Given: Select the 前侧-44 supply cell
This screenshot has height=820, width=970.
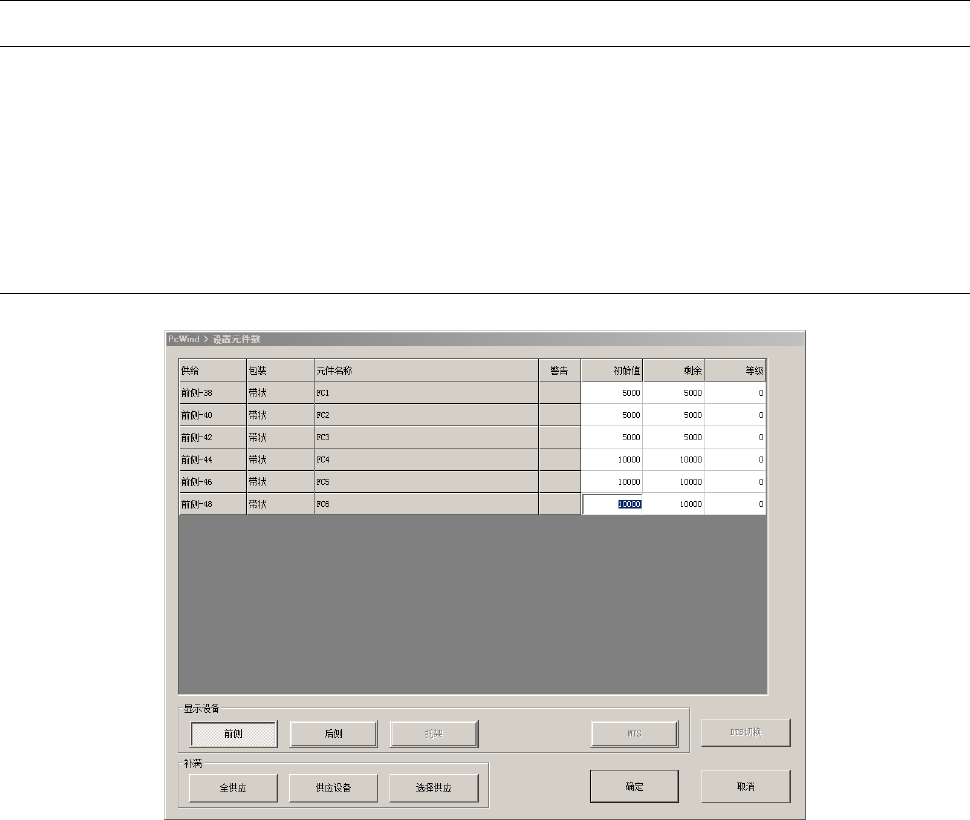Looking at the screenshot, I should pos(213,459).
